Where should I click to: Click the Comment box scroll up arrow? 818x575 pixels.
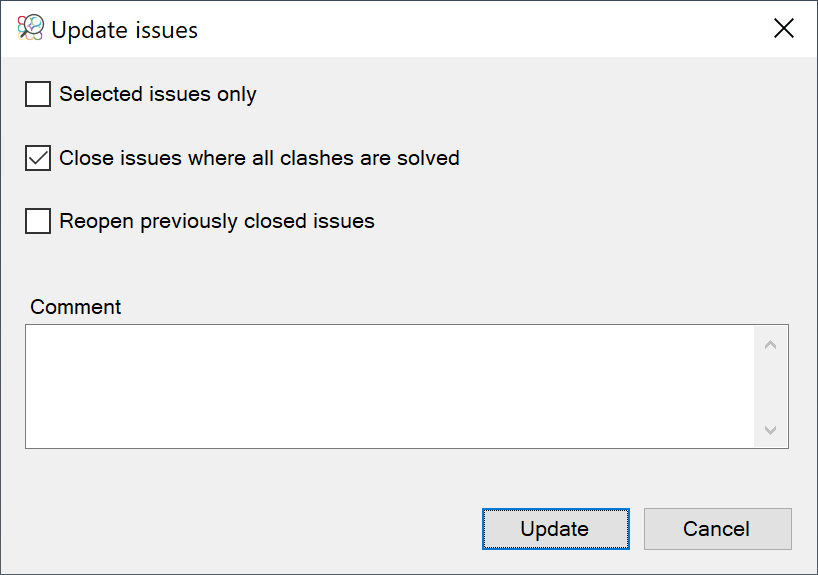pyautogui.click(x=771, y=345)
